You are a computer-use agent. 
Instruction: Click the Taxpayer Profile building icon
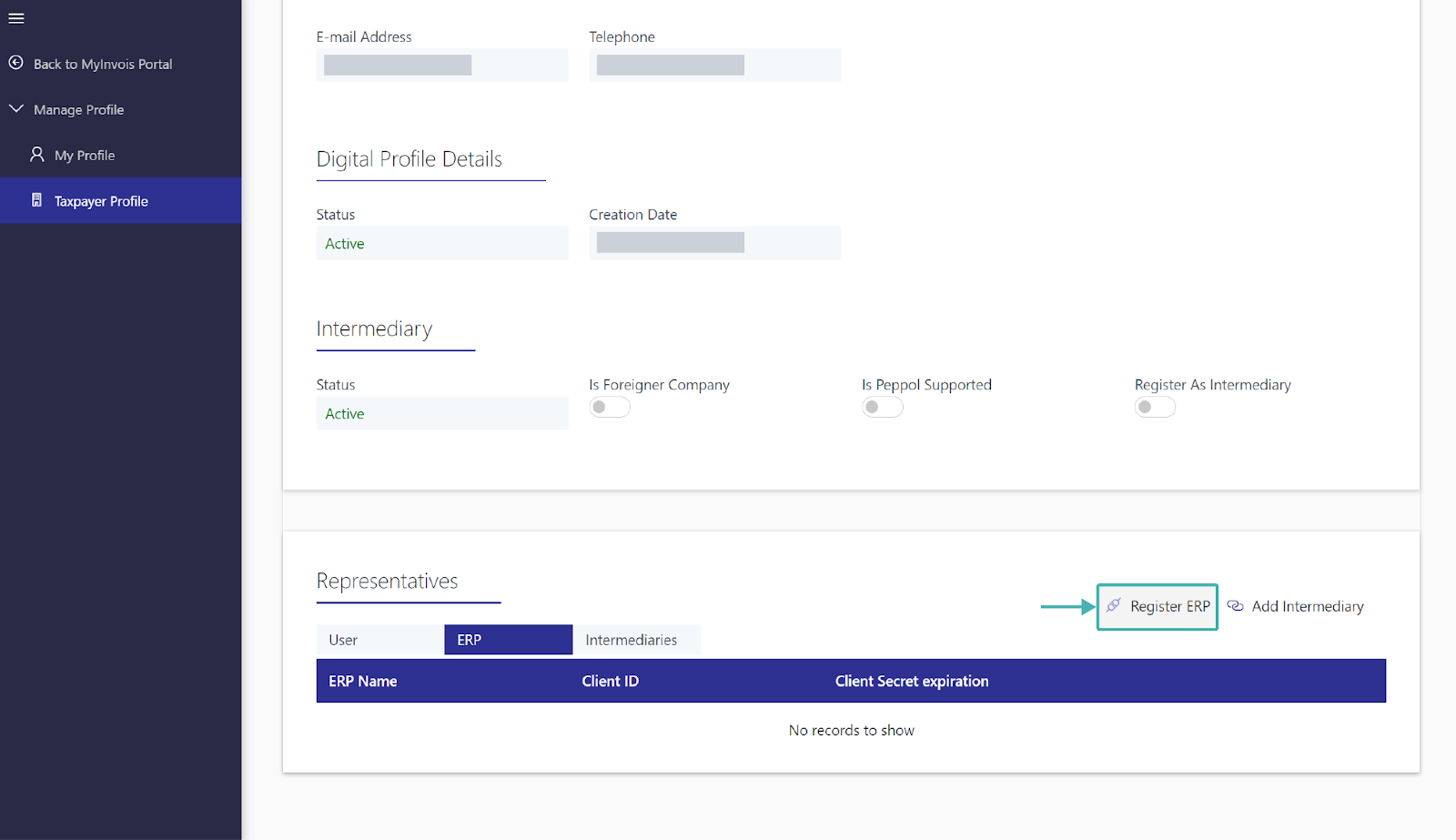pos(36,200)
